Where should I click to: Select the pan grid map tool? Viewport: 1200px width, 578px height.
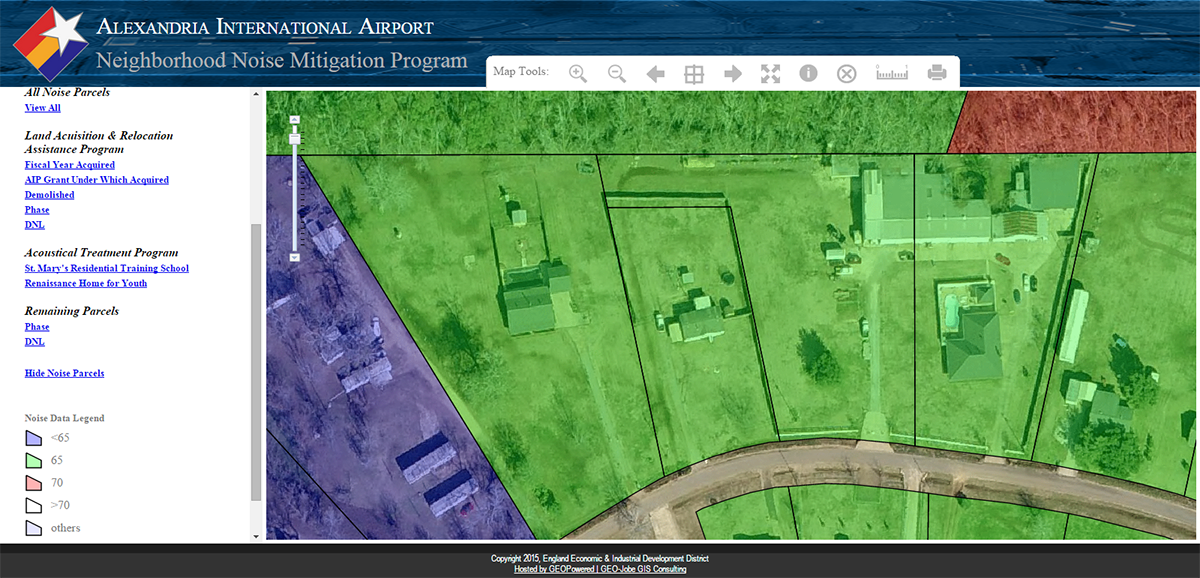coord(694,73)
